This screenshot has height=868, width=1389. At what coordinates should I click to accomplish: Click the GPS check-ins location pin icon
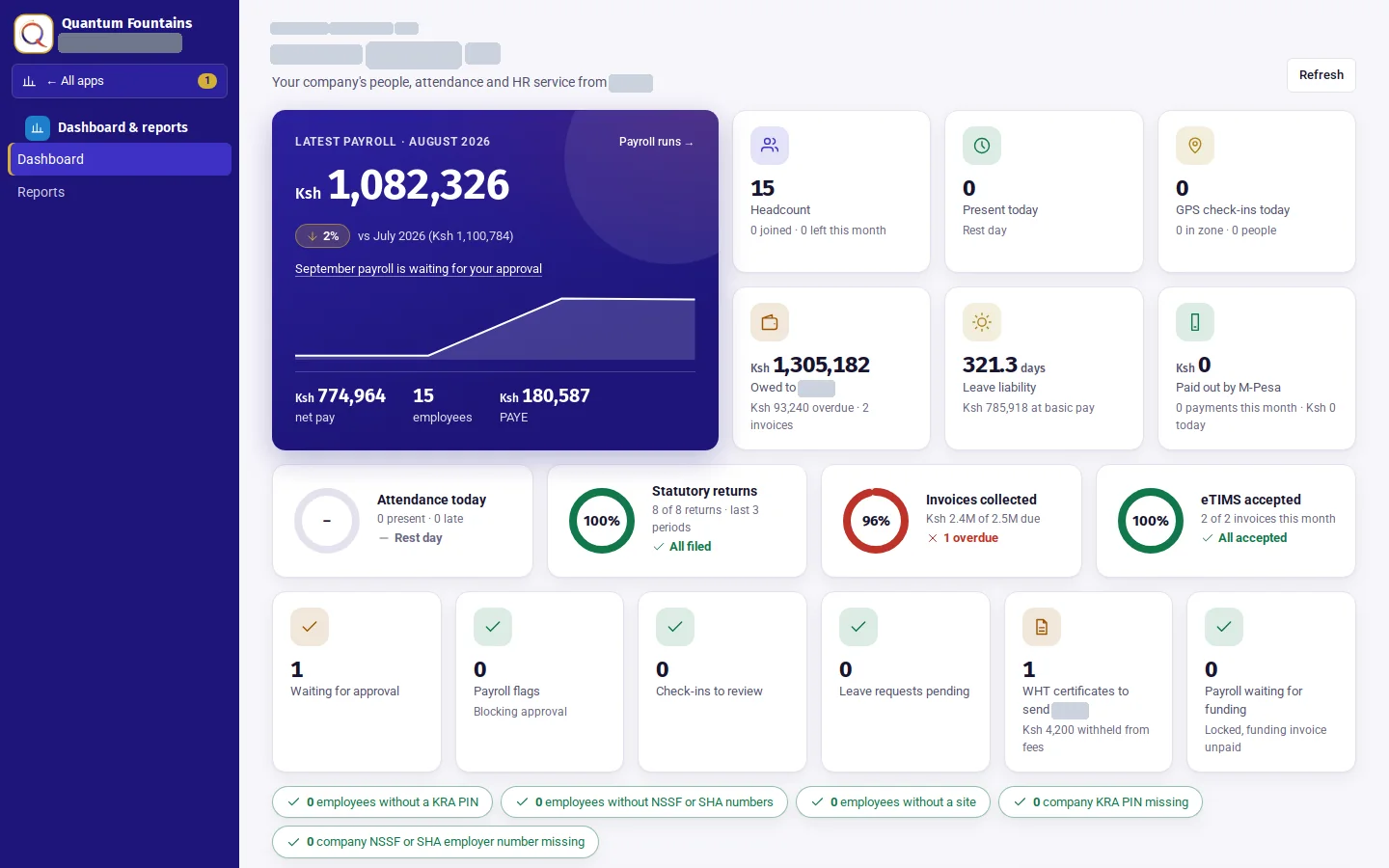coord(1195,146)
